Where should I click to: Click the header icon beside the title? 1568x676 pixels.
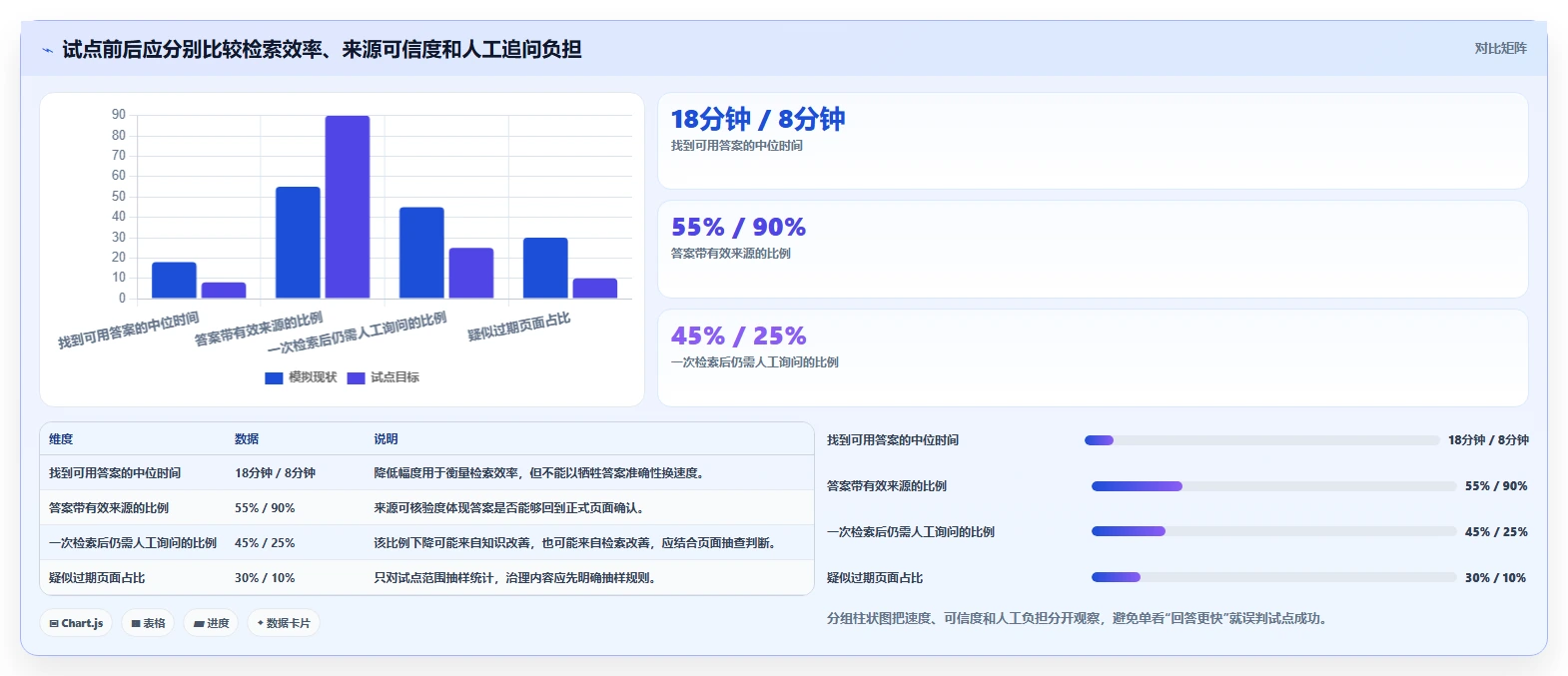(x=47, y=50)
